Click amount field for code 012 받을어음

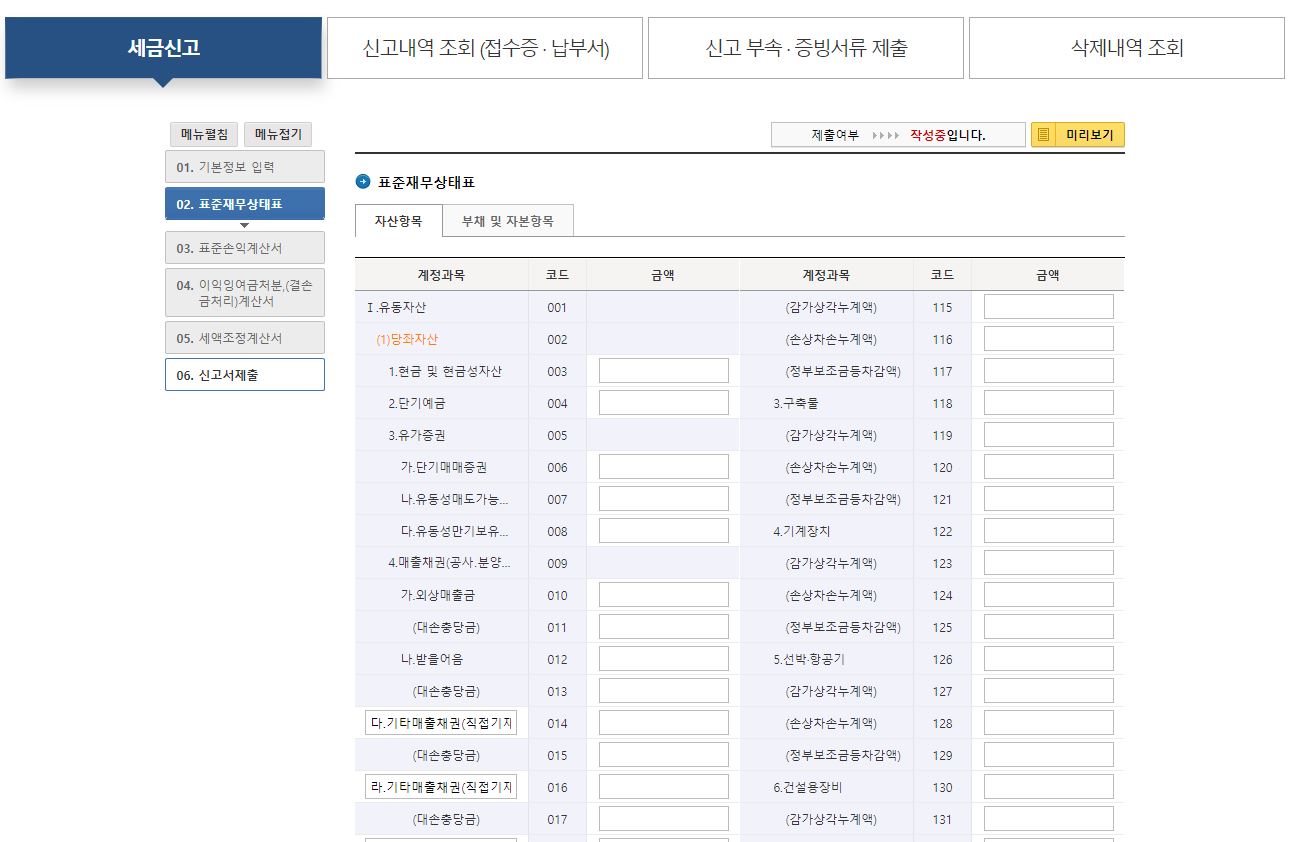pos(664,659)
